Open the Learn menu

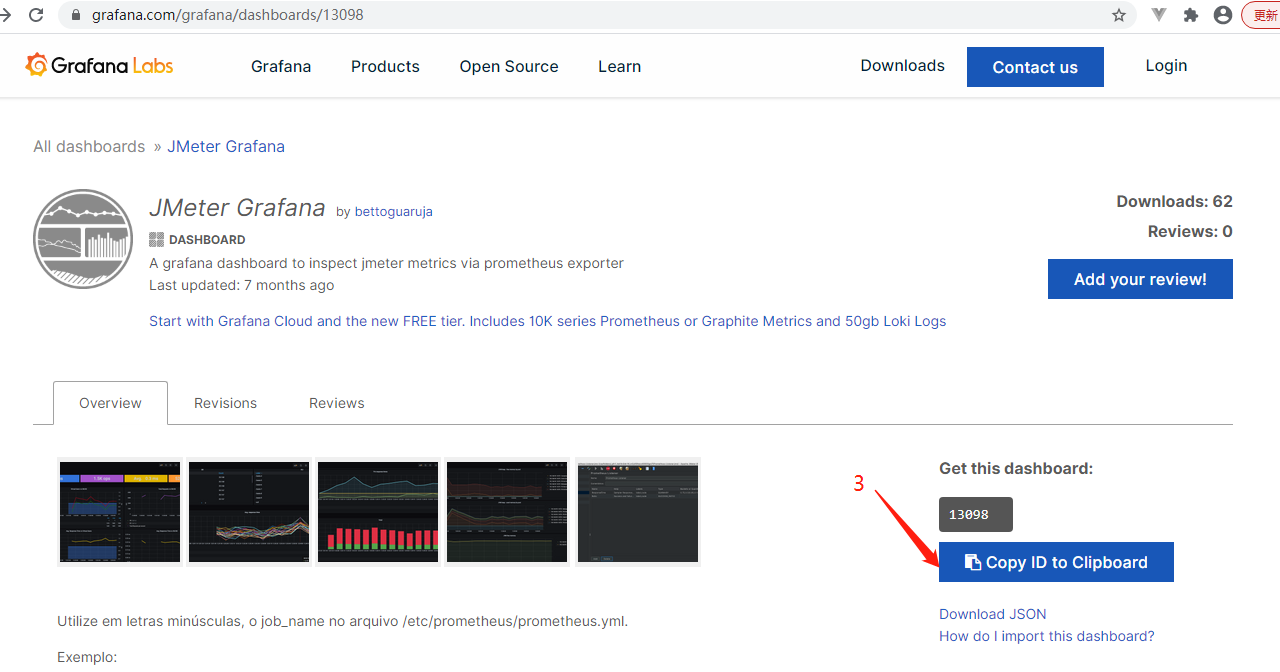pyautogui.click(x=619, y=66)
